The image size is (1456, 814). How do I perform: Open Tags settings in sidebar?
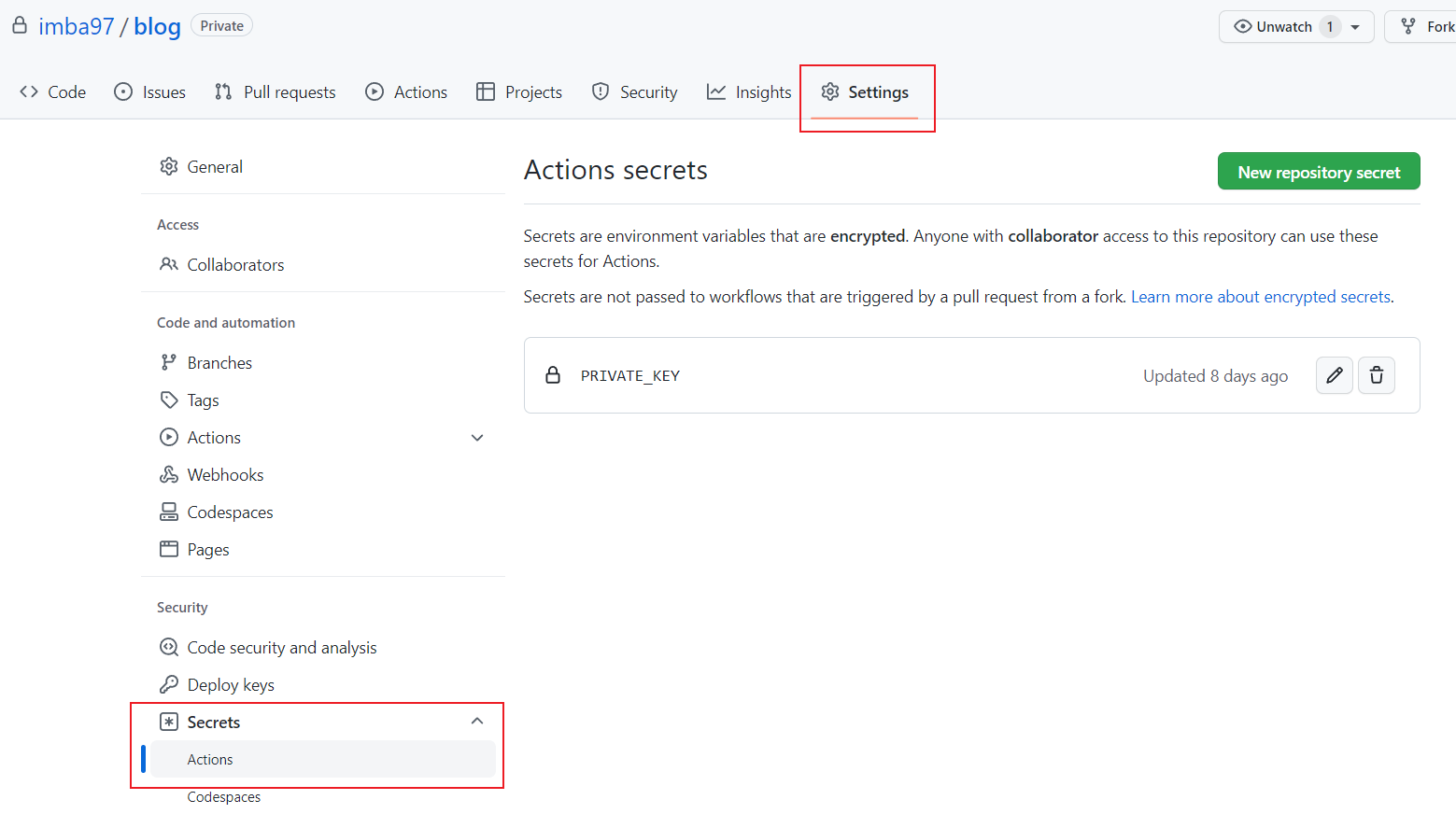203,400
